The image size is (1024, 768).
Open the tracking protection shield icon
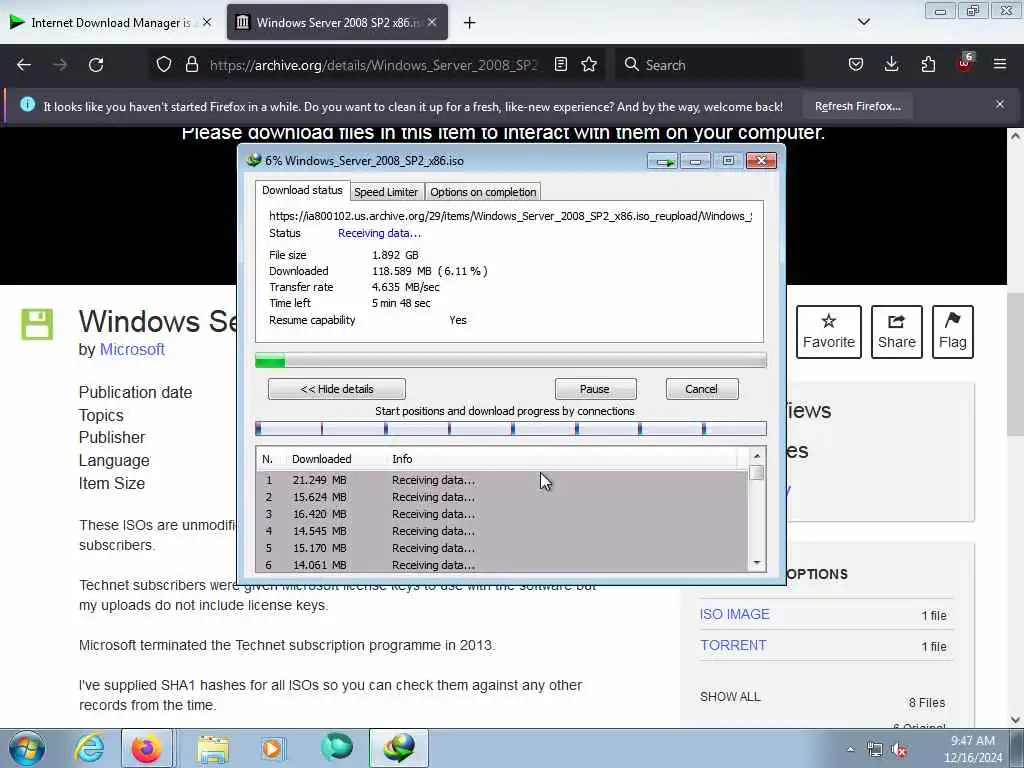click(x=164, y=65)
